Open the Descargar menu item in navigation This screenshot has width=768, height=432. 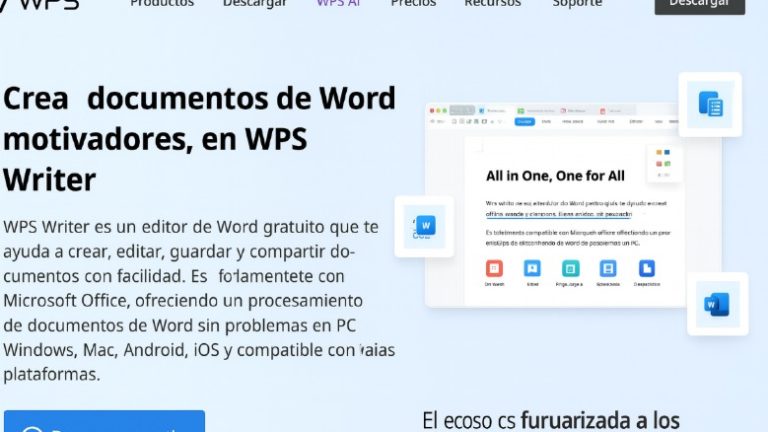tap(255, 3)
